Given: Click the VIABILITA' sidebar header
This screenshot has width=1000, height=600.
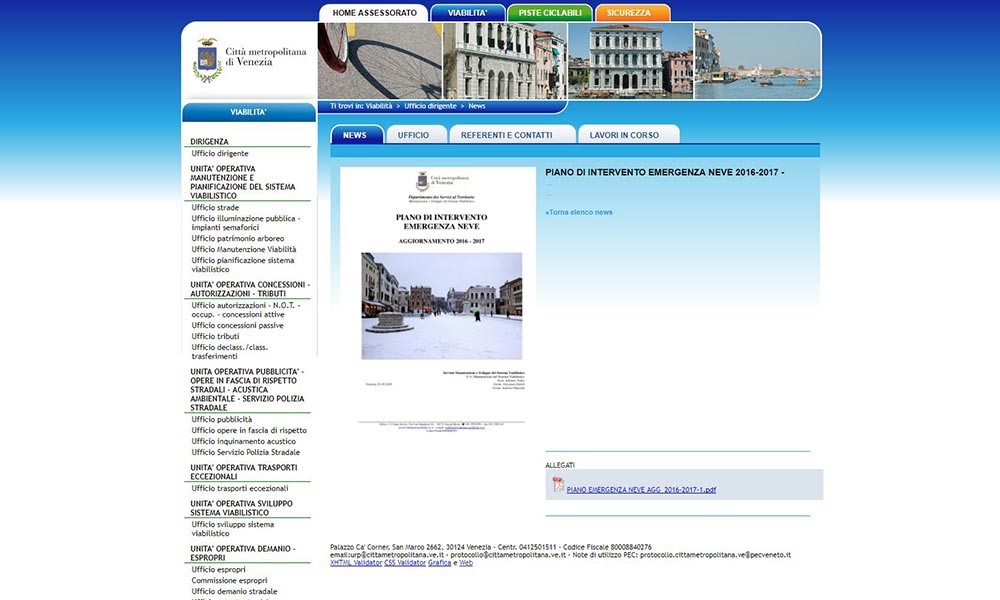Looking at the screenshot, I should 249,112.
